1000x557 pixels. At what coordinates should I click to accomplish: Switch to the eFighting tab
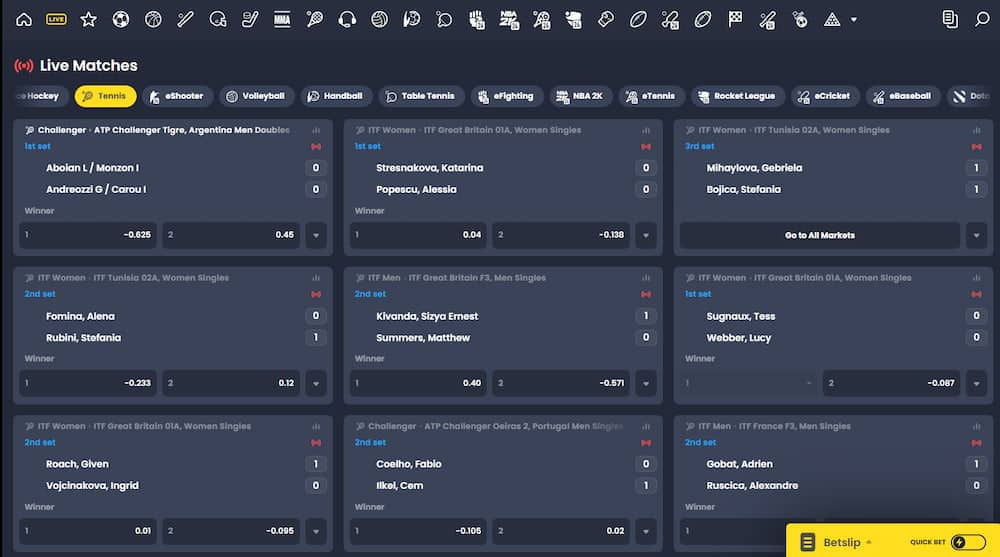[x=506, y=96]
